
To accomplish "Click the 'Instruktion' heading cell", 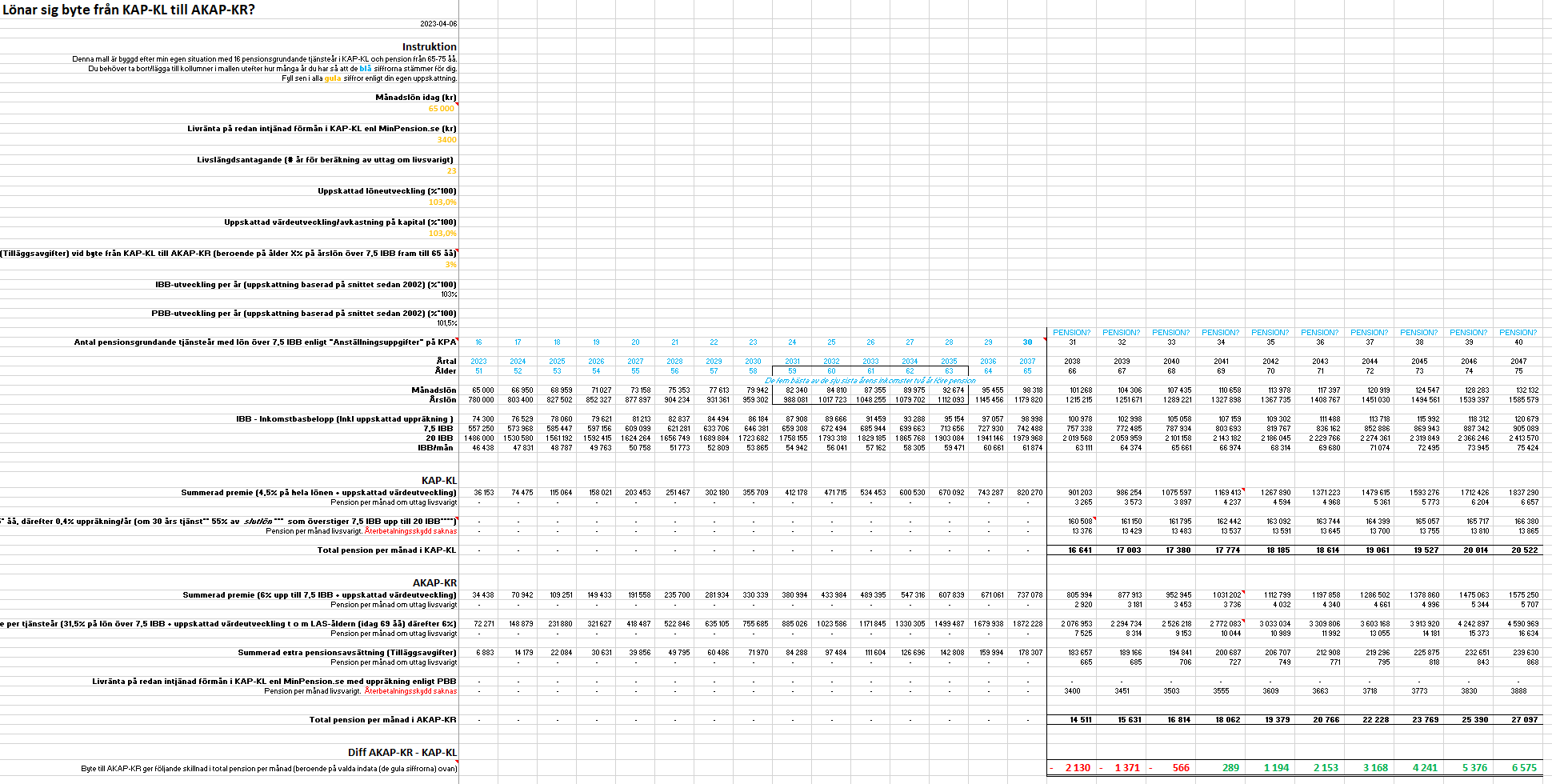I will click(x=429, y=47).
